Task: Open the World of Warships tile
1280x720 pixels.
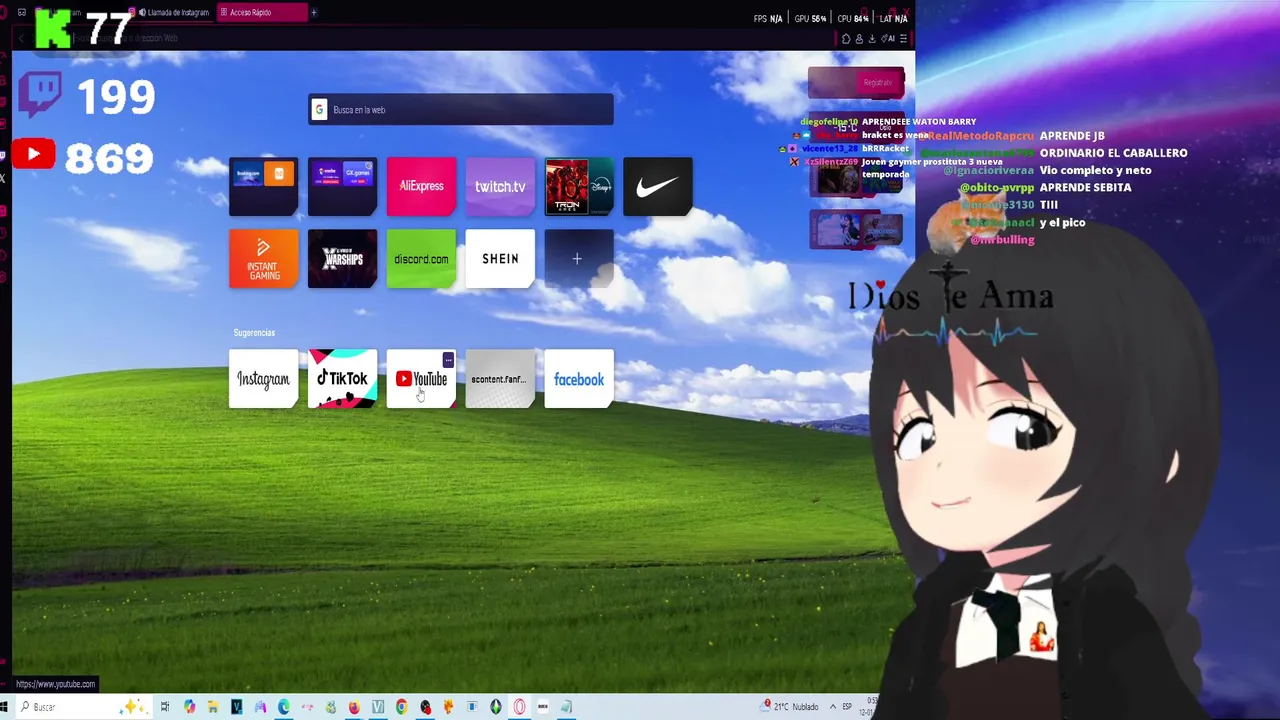Action: [x=342, y=259]
